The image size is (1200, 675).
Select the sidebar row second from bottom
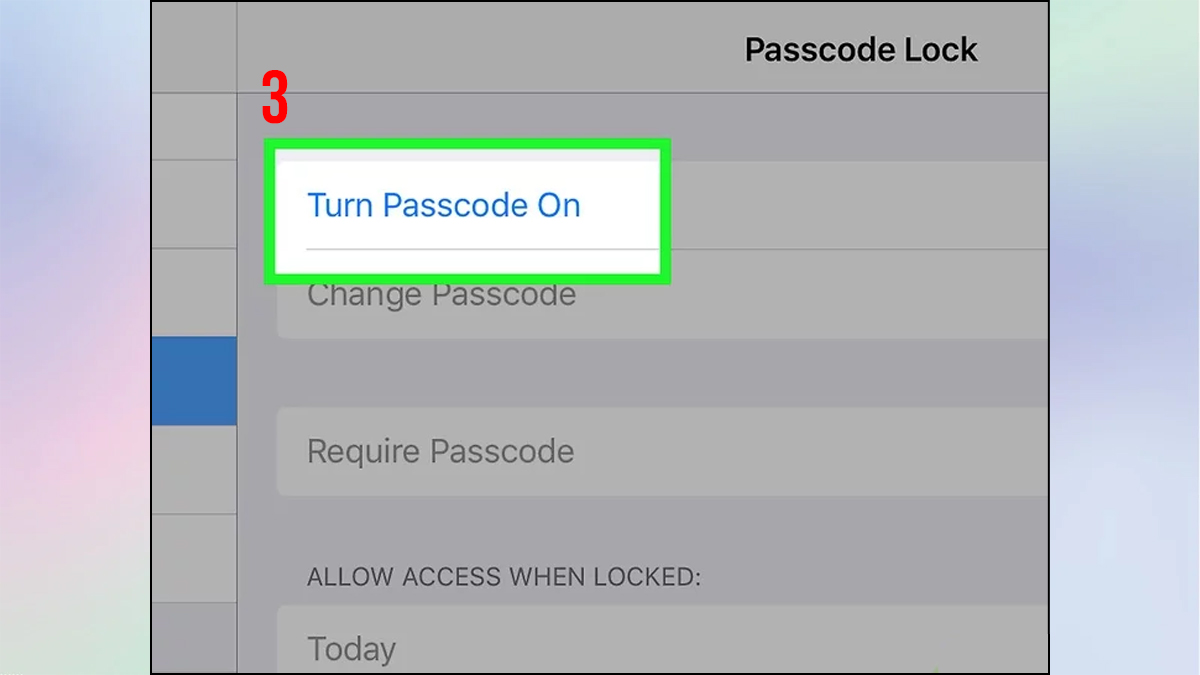(x=193, y=555)
